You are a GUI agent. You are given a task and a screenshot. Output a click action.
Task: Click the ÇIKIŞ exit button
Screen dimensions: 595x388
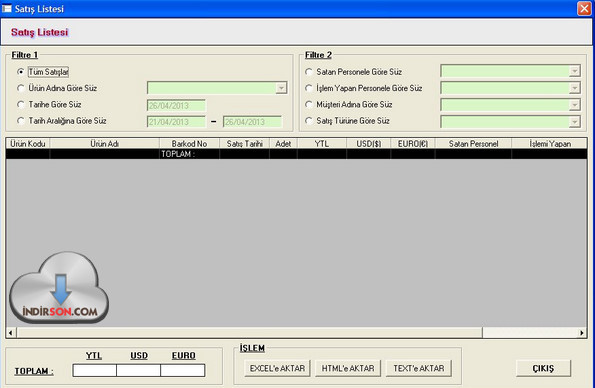[543, 368]
